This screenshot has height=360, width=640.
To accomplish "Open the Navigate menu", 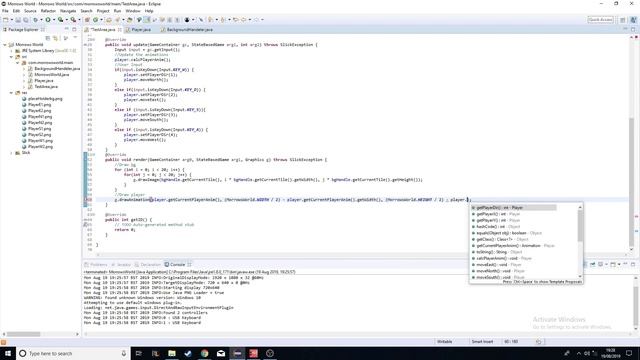I will point(68,11).
